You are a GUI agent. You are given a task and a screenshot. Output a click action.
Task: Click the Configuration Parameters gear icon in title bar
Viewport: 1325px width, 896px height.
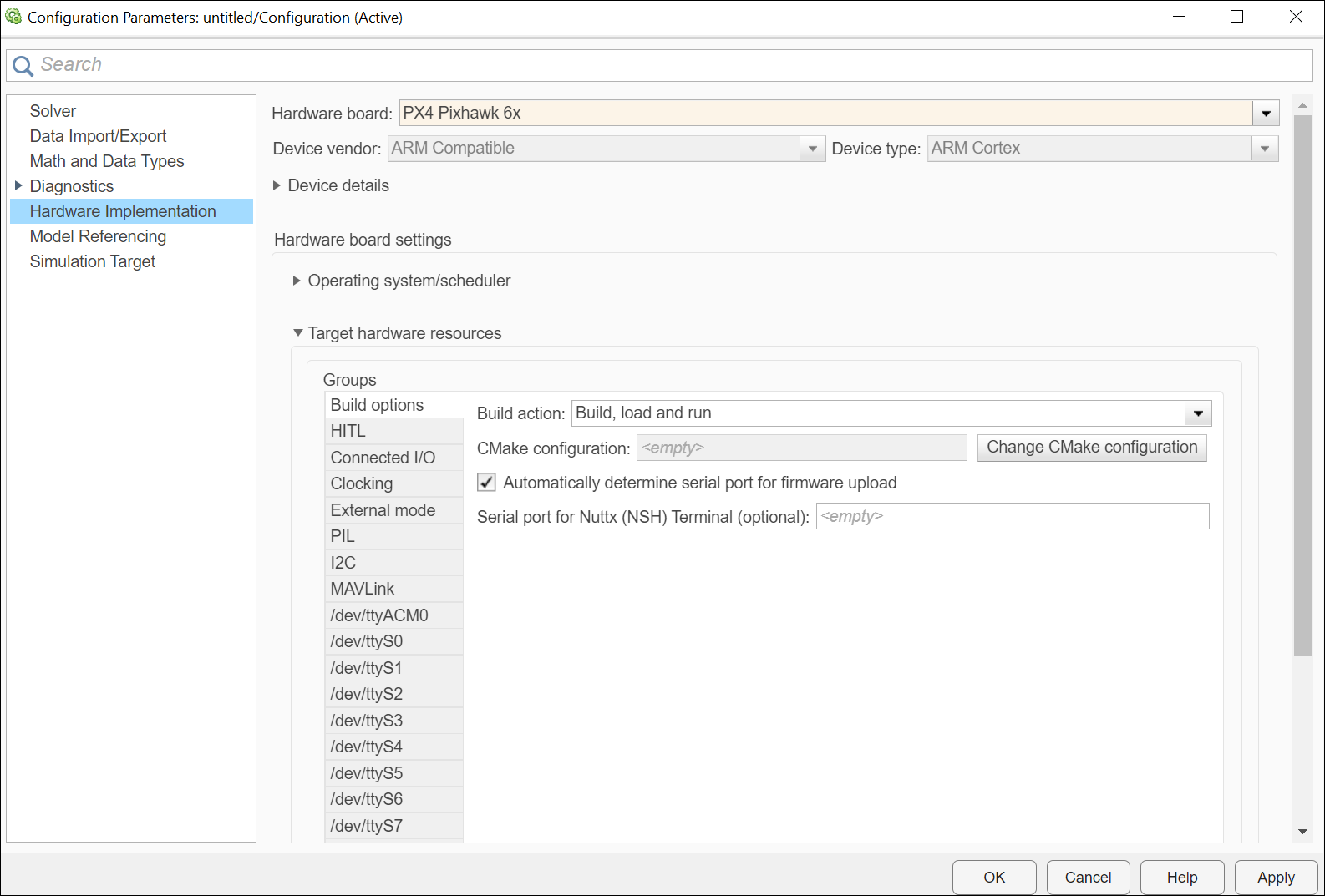(13, 17)
